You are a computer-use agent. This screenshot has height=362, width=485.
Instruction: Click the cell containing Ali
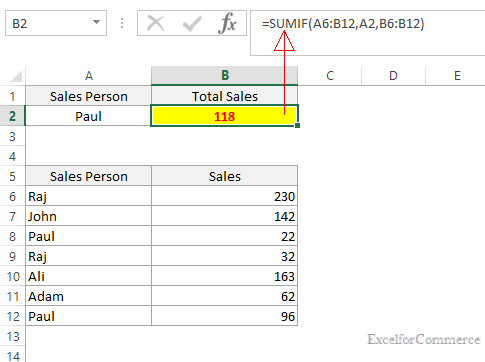(x=88, y=276)
